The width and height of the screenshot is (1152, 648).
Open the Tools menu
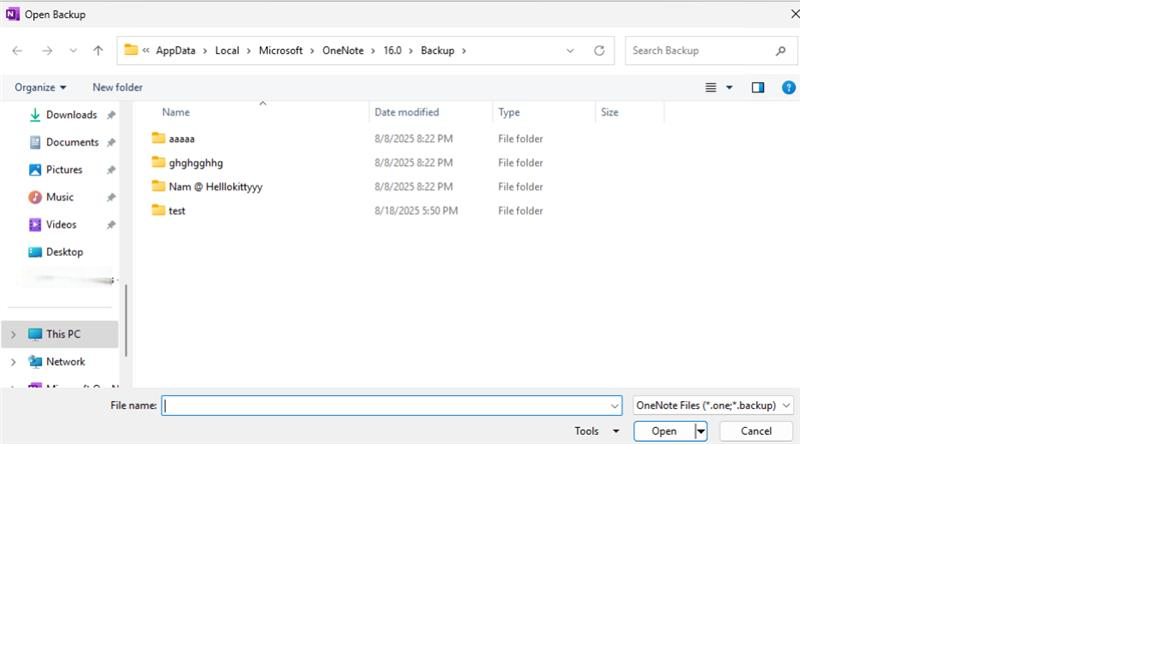tap(597, 431)
